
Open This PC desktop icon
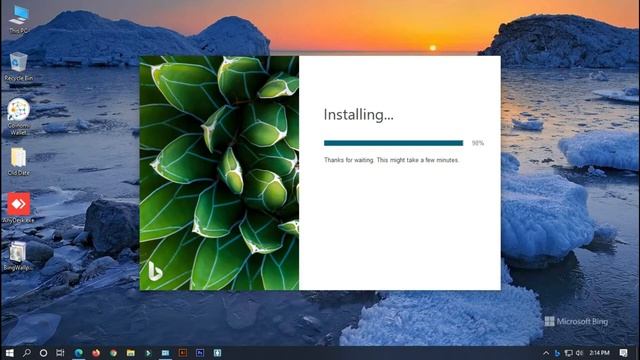click(x=19, y=19)
